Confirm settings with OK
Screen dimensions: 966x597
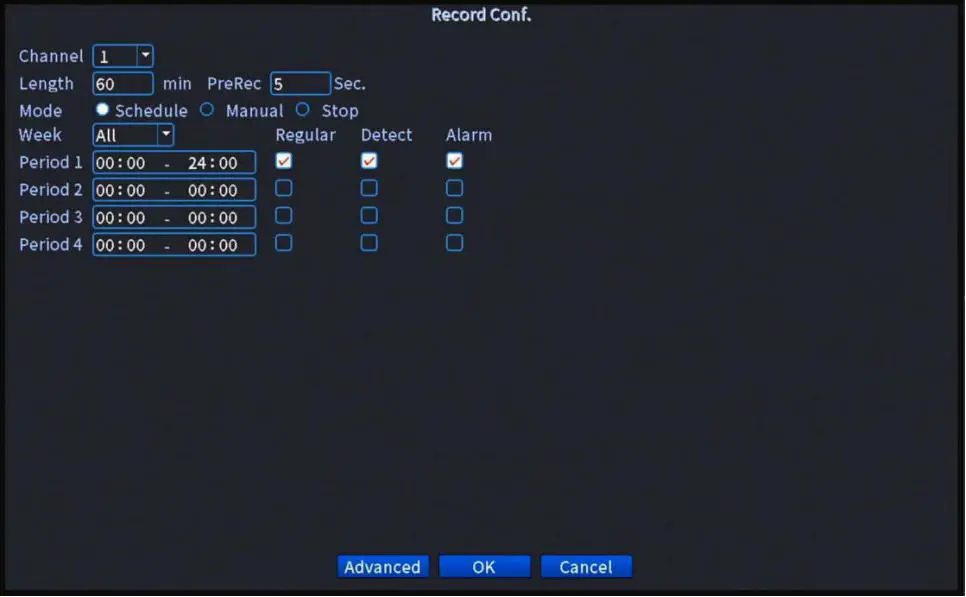tap(484, 566)
